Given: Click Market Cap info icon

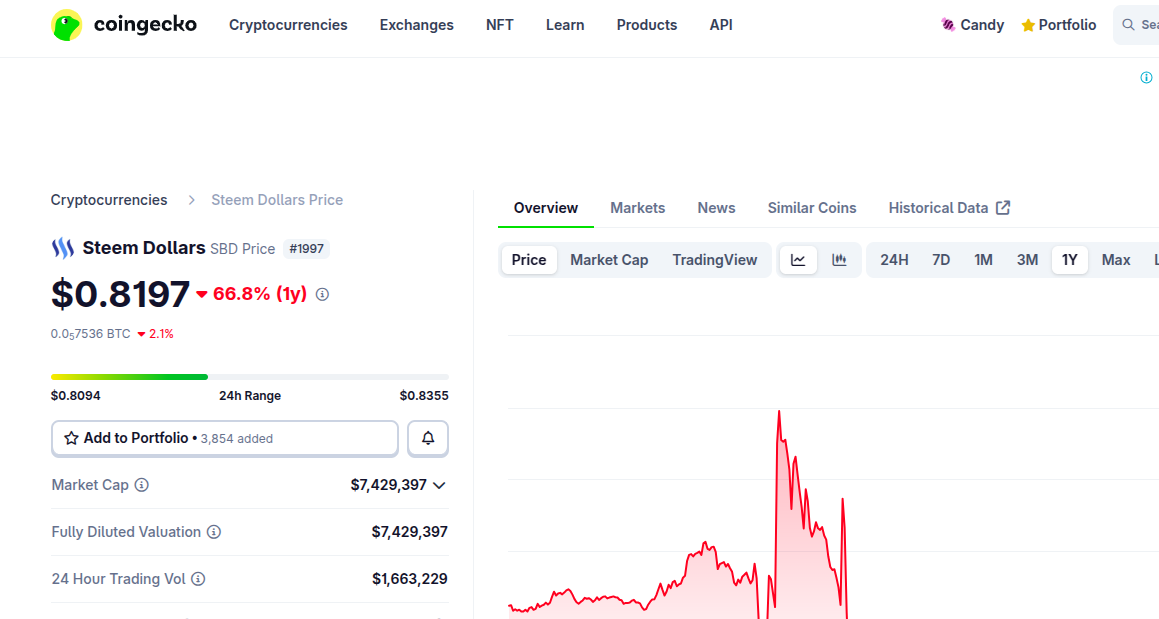Looking at the screenshot, I should (x=142, y=485).
